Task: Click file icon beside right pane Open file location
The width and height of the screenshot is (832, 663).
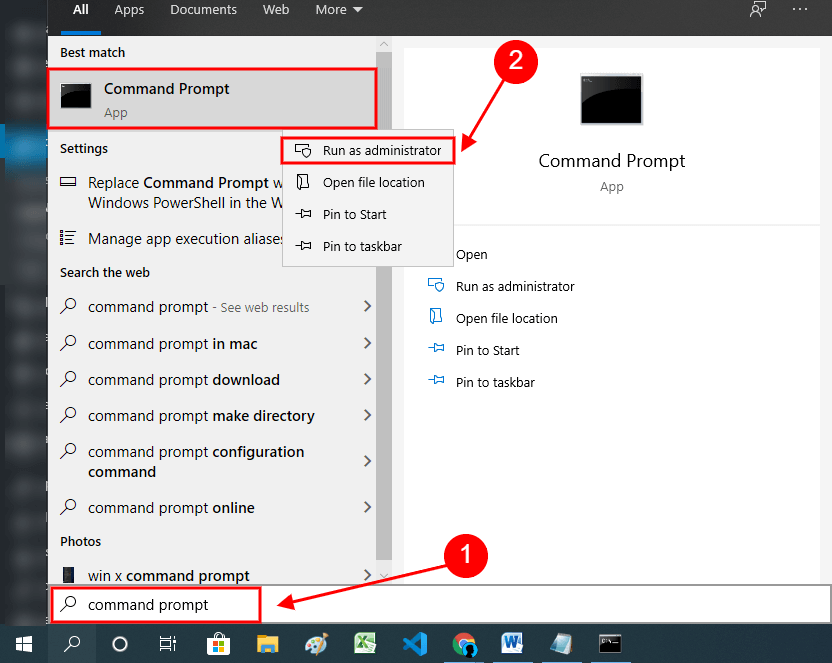Action: [x=436, y=316]
